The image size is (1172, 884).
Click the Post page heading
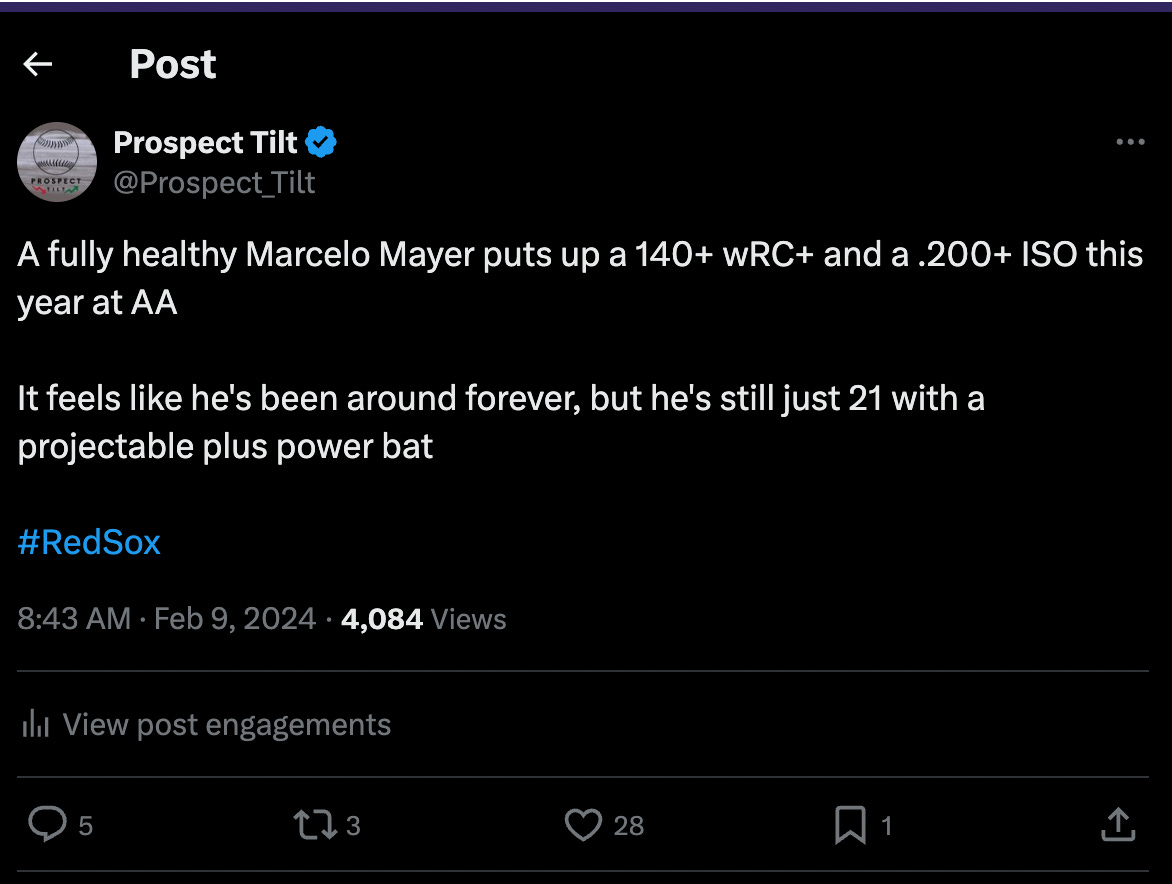pyautogui.click(x=173, y=65)
